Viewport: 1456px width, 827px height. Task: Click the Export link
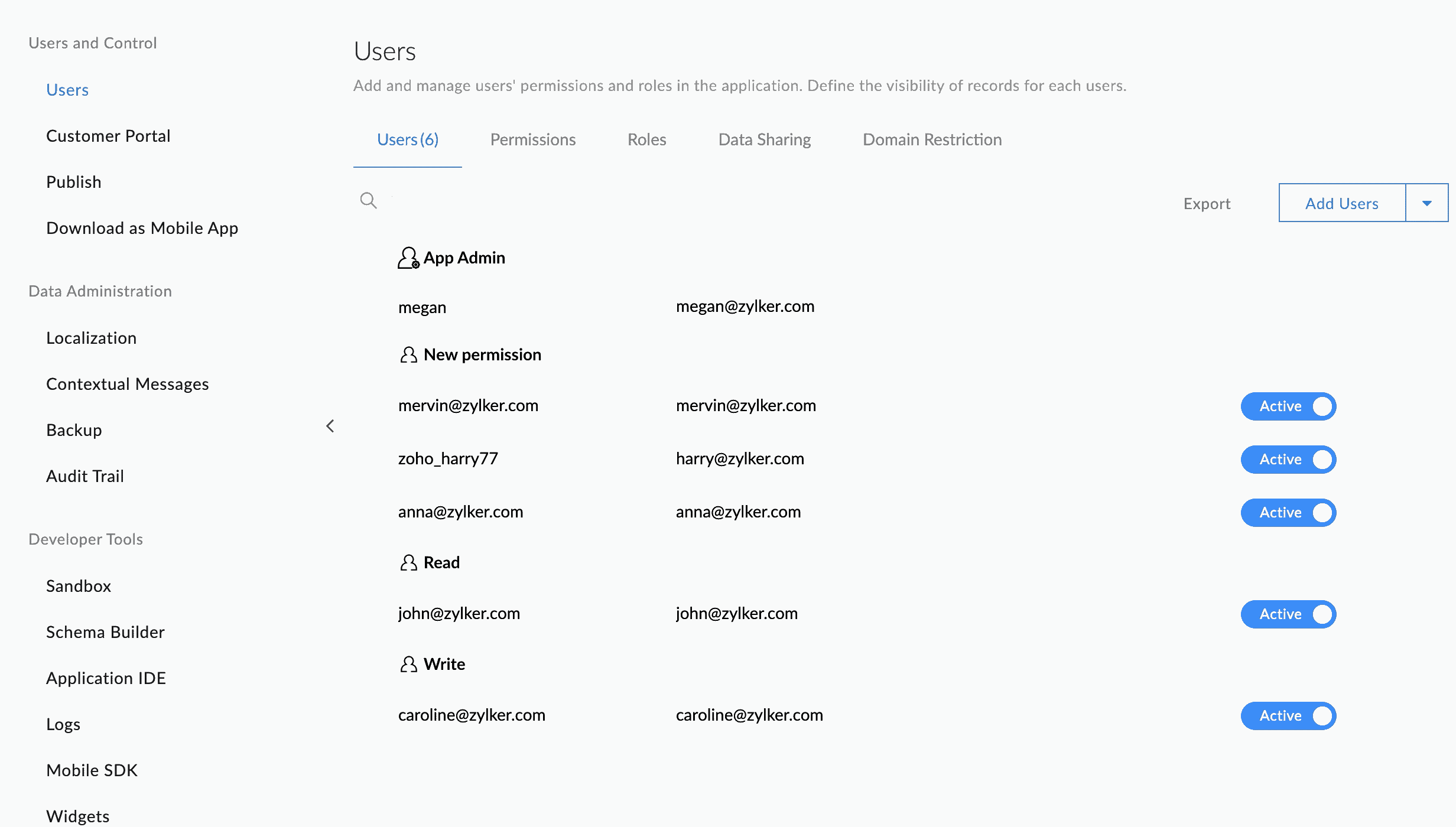click(1207, 204)
